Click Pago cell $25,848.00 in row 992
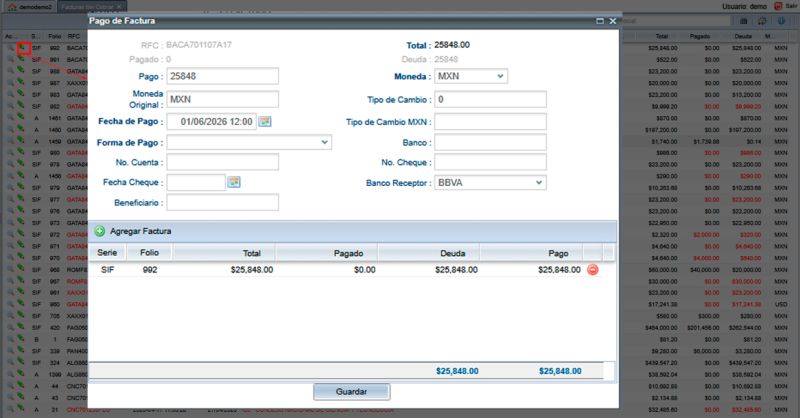Viewport: 800px width, 418px height. point(559,269)
